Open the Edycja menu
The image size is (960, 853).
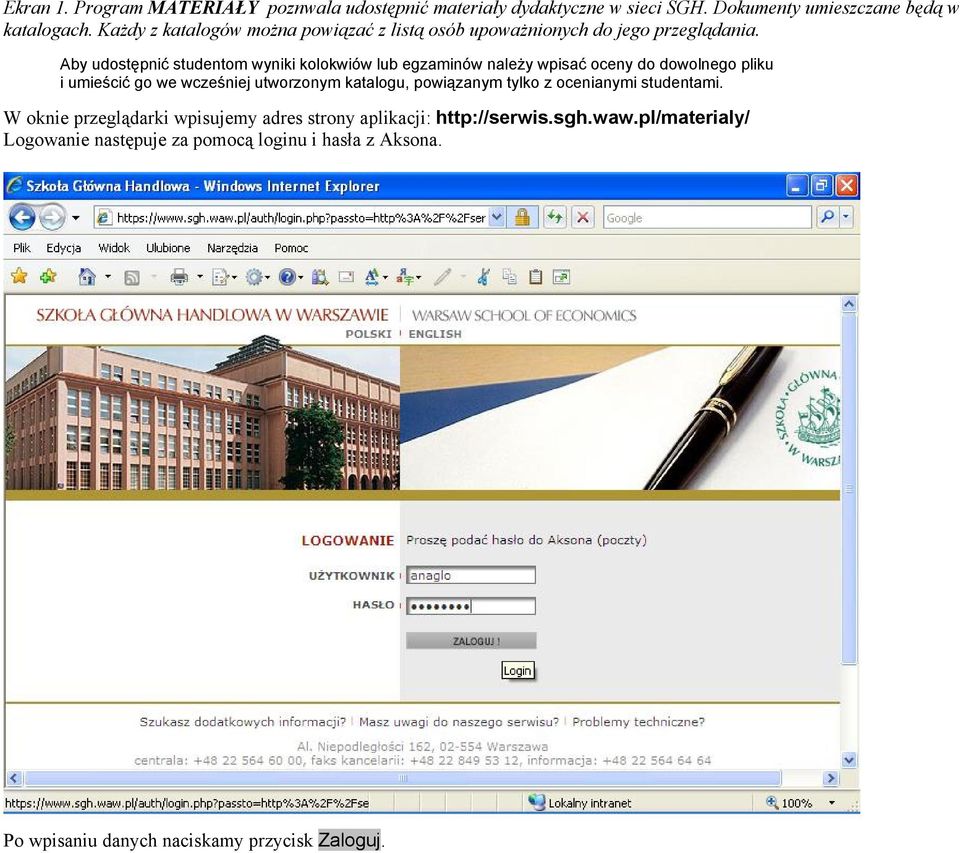click(64, 248)
